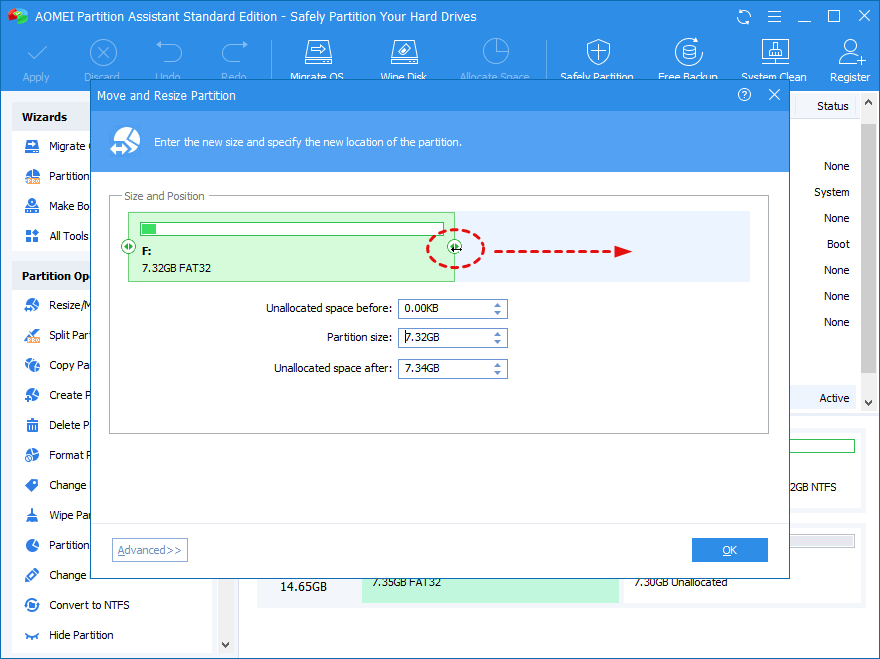This screenshot has height=659, width=880.
Task: Confirm the resize with the OK button
Action: pyautogui.click(x=729, y=550)
